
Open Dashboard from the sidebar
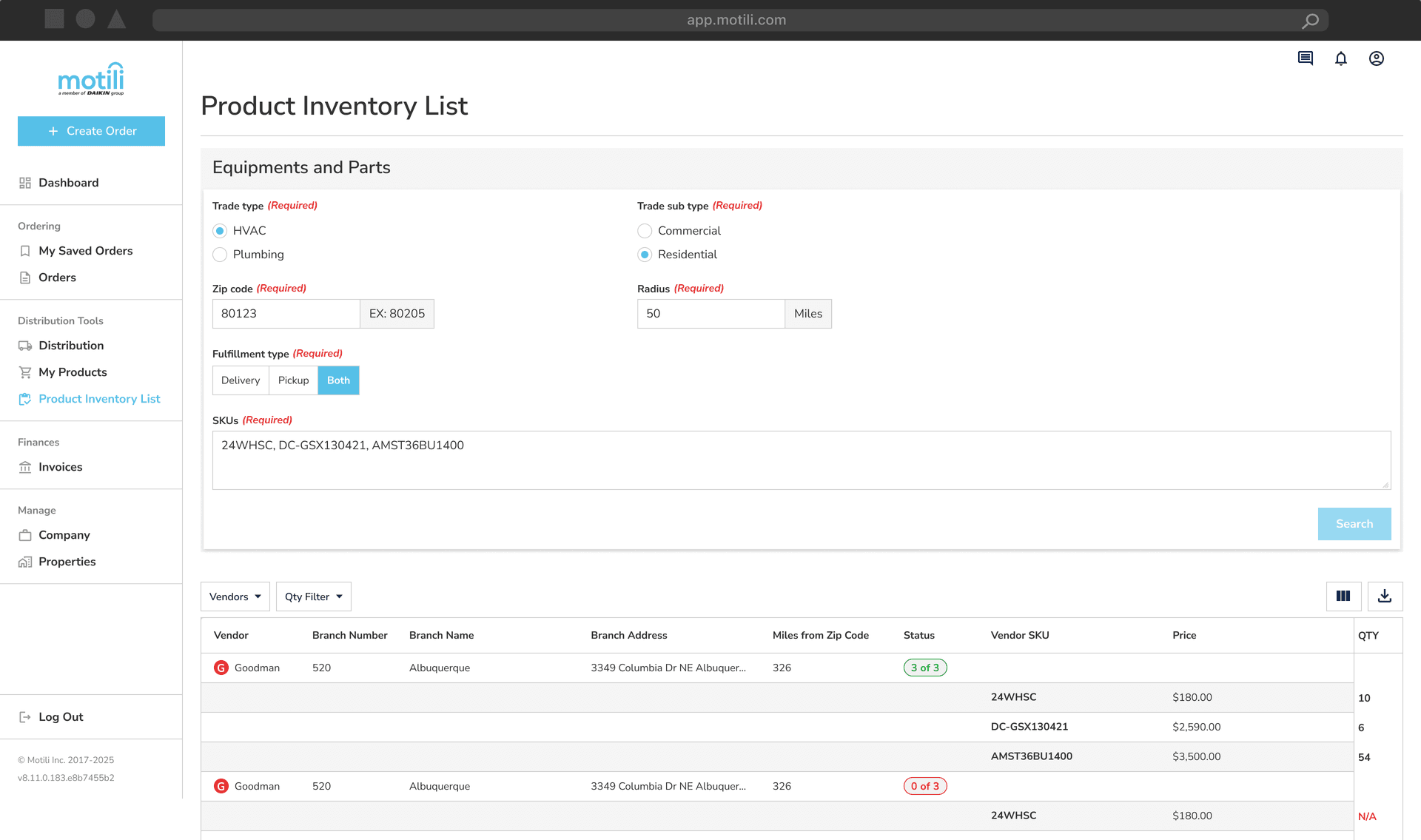tap(69, 182)
